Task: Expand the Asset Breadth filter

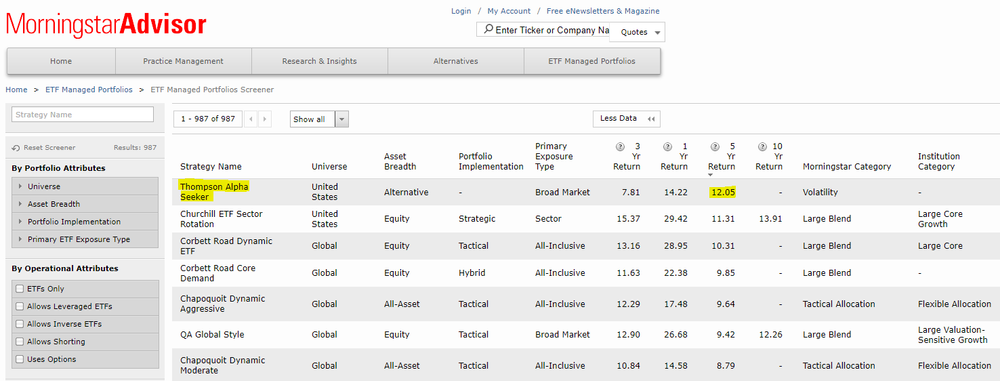Action: pyautogui.click(x=85, y=204)
